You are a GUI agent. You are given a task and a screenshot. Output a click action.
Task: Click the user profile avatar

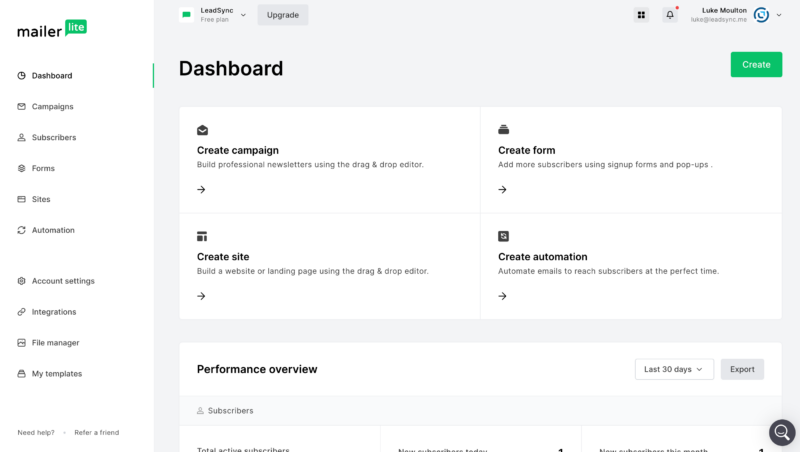761,15
